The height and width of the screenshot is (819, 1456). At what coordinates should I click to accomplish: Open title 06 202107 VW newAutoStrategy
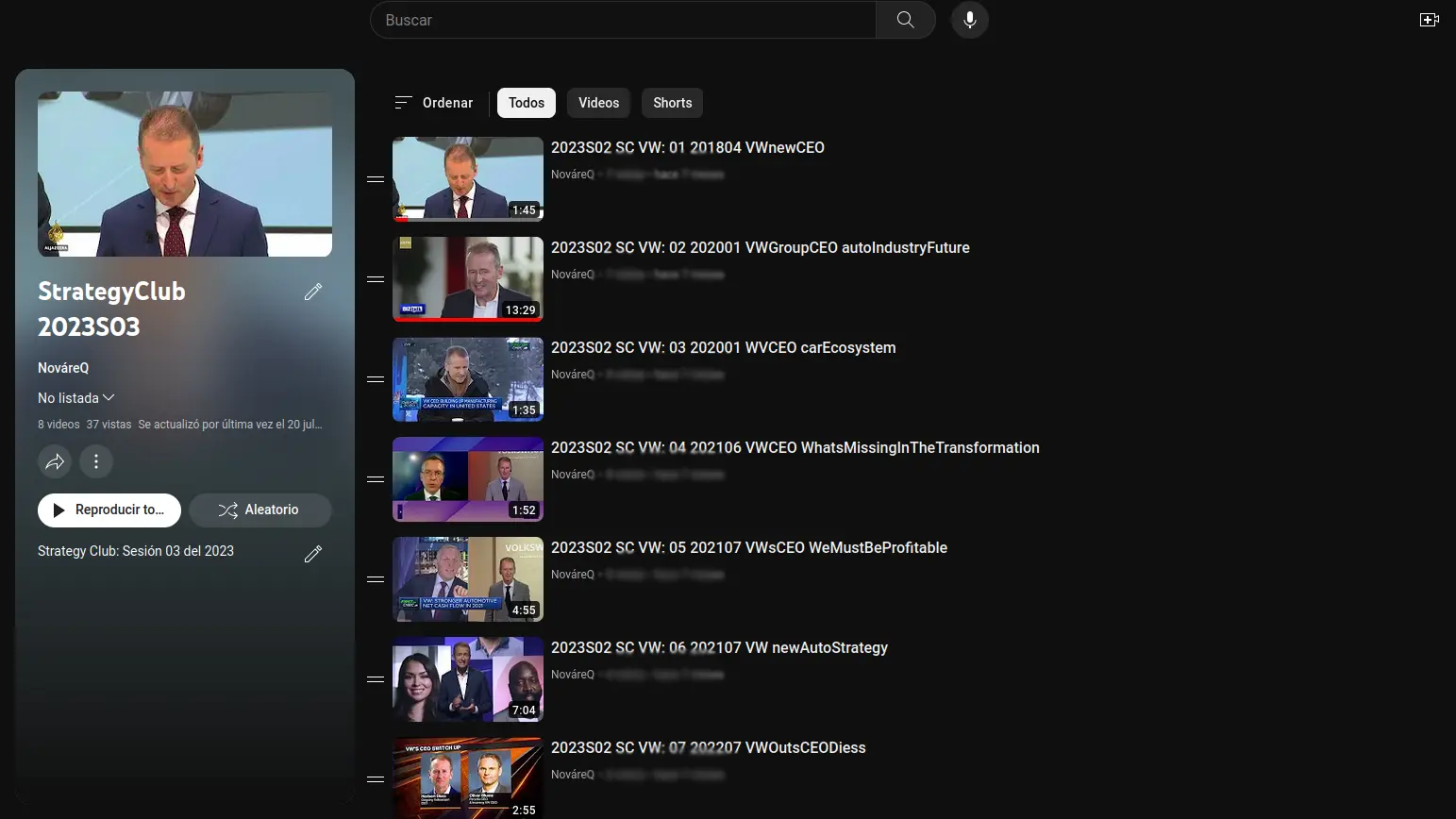tap(720, 648)
